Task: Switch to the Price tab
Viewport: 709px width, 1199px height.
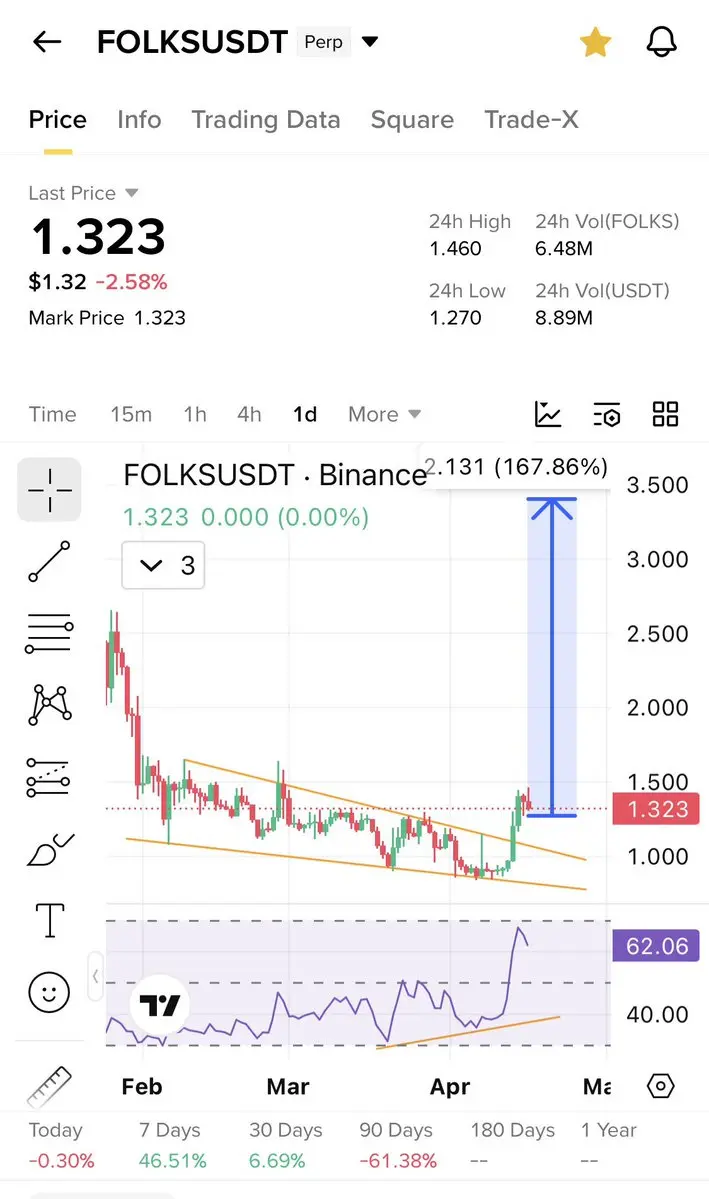Action: coord(57,119)
